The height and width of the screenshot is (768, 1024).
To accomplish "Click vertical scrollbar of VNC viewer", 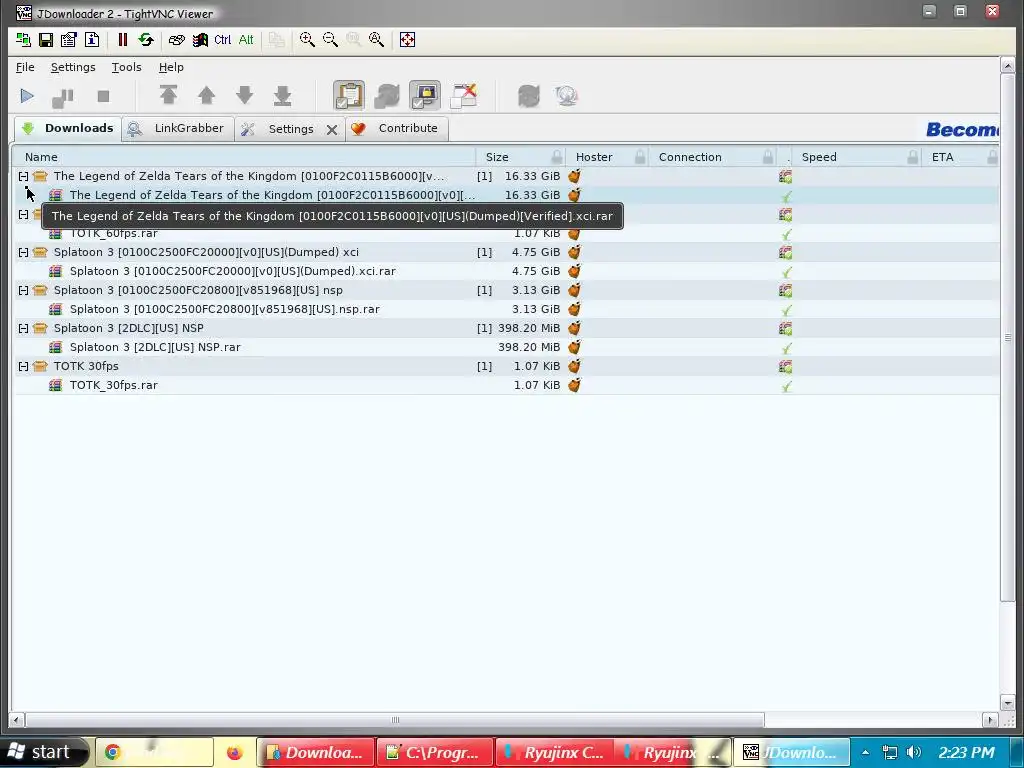I will coord(1007,336).
